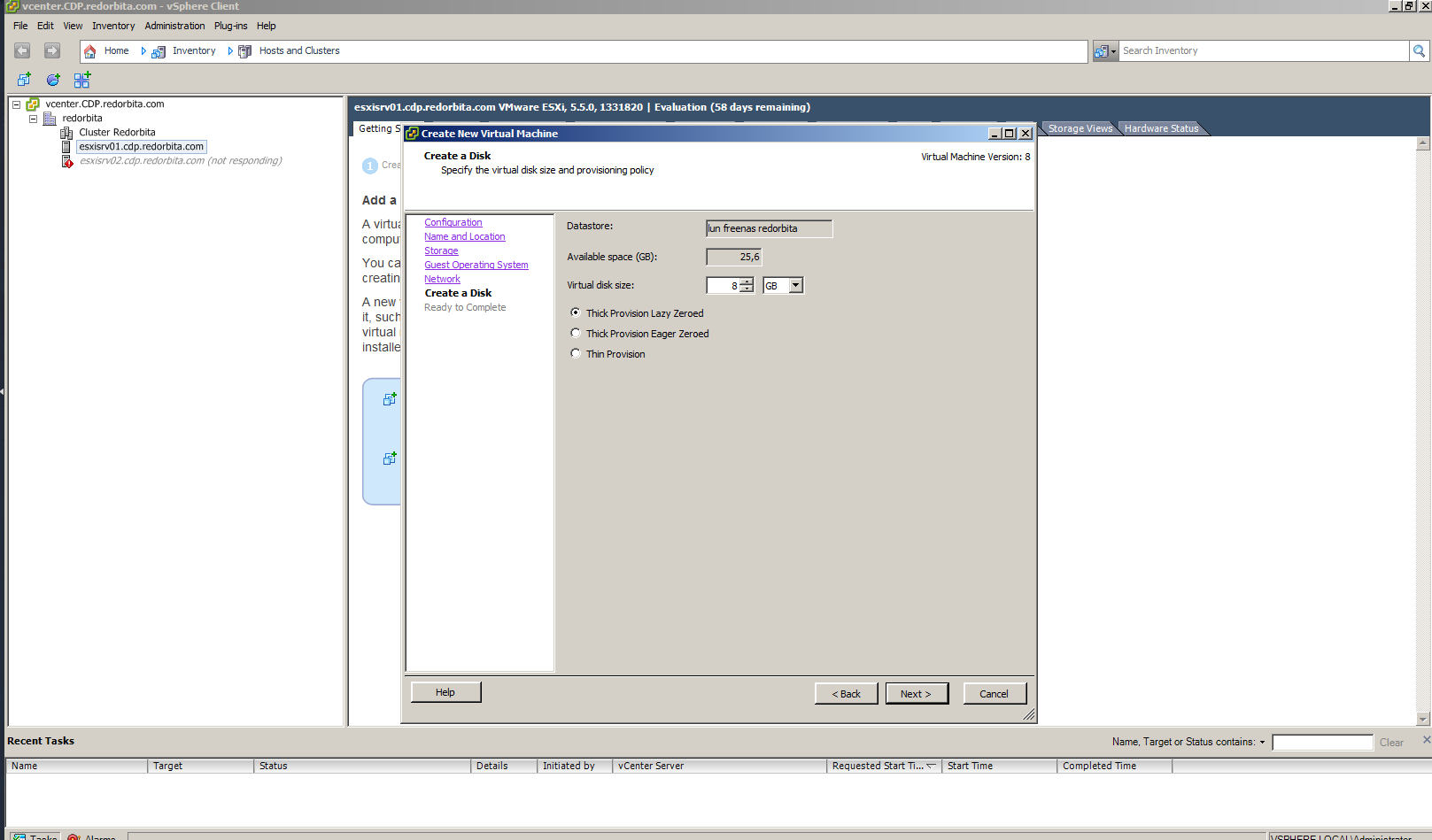Image resolution: width=1432 pixels, height=840 pixels.
Task: Switch to the Hardware Status tab
Action: point(1161,128)
